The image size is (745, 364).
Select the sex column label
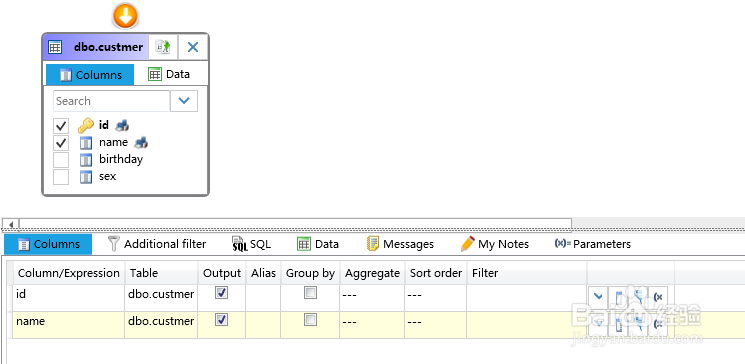(x=107, y=176)
